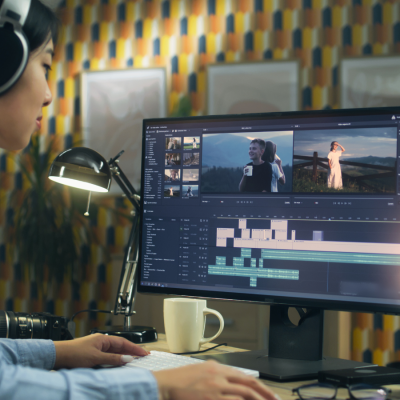The height and width of the screenshot is (400, 400).
Task: Select the media bin thumbnail of pale hazy sky
Action: [190, 175]
